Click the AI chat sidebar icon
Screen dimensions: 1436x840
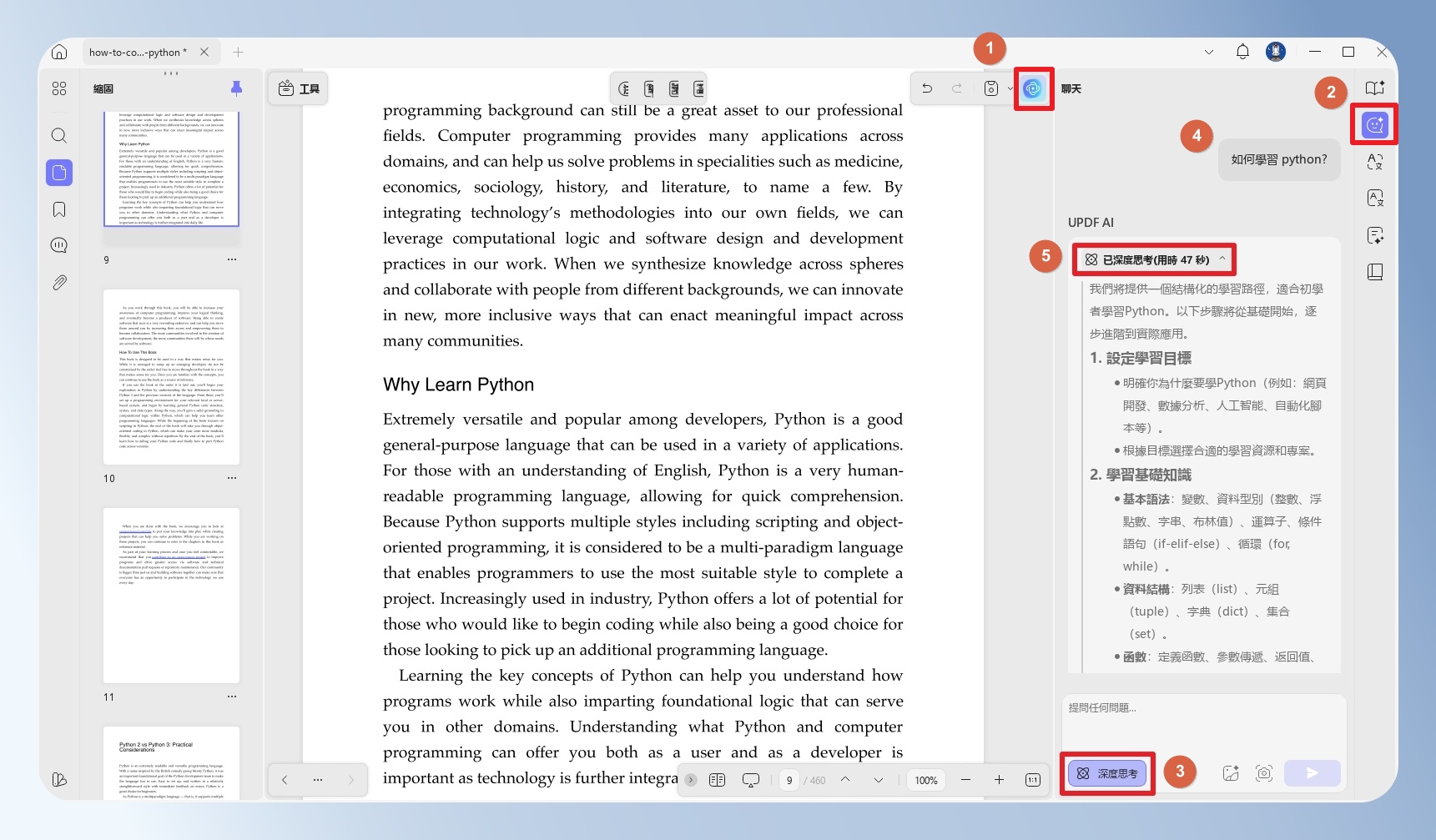pyautogui.click(x=1375, y=125)
